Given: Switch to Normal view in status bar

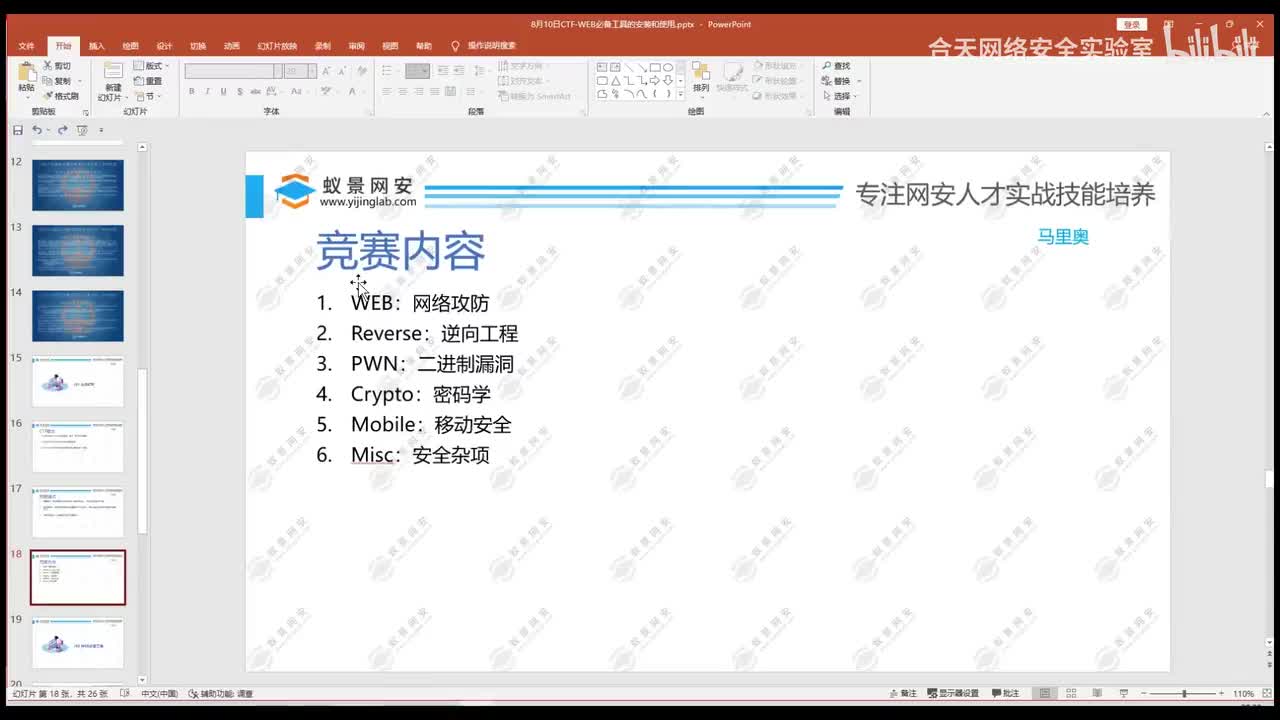Looking at the screenshot, I should [1046, 693].
